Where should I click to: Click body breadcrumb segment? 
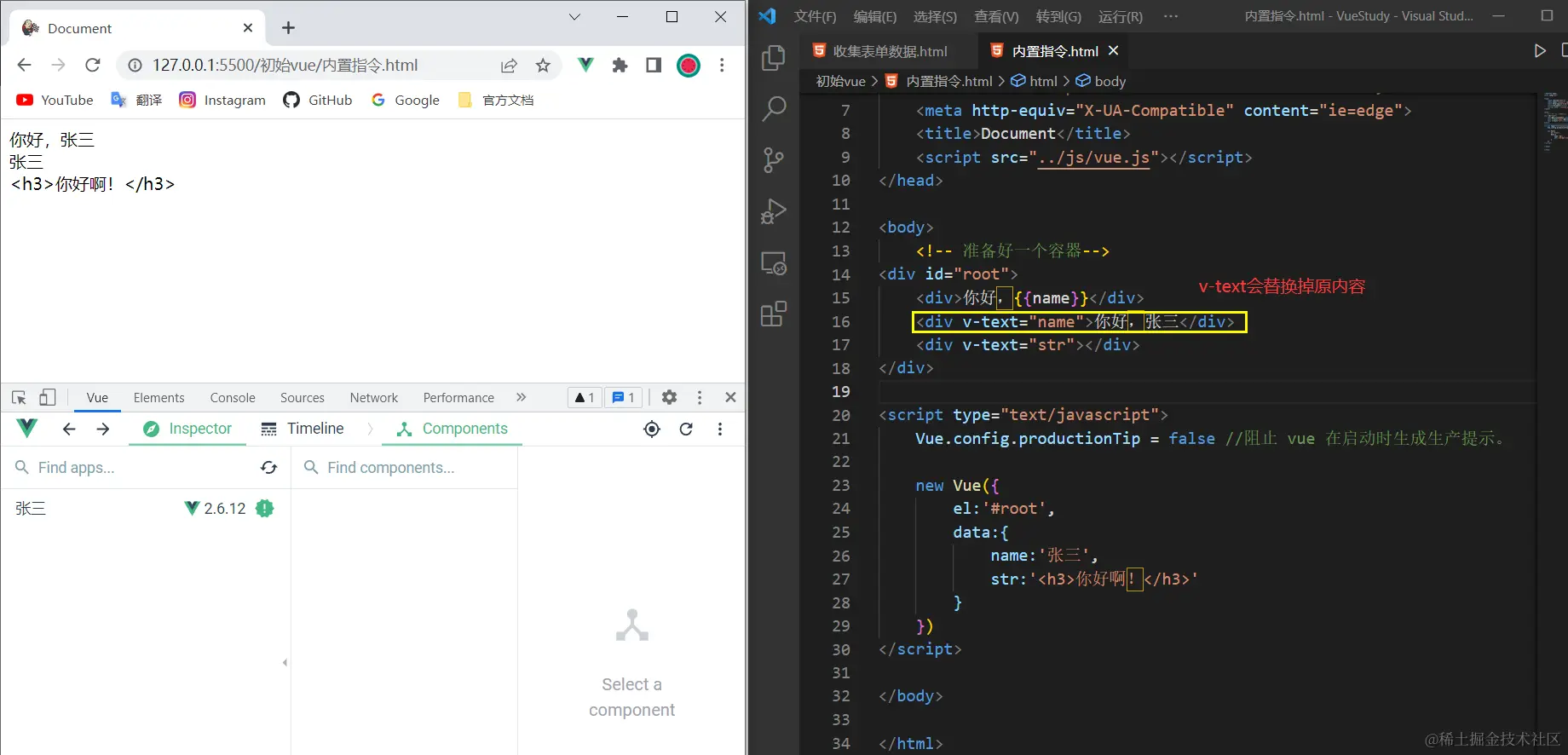pos(1101,81)
